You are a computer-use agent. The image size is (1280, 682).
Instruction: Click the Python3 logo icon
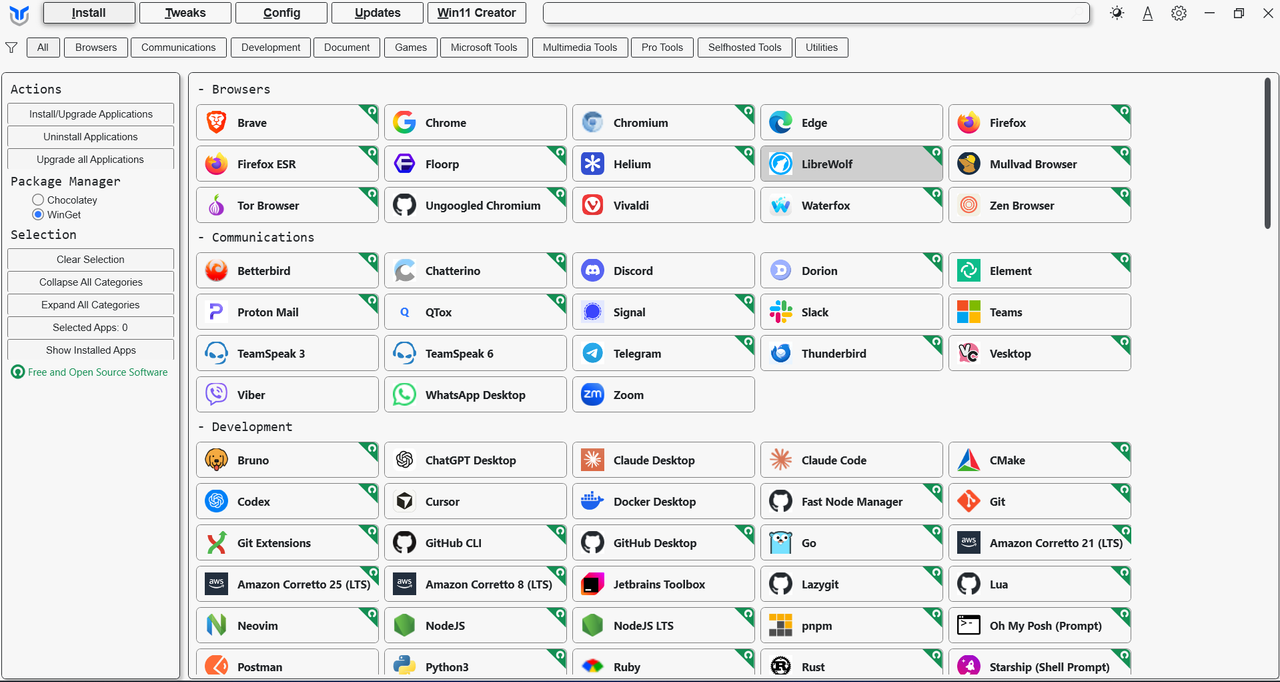pos(404,667)
